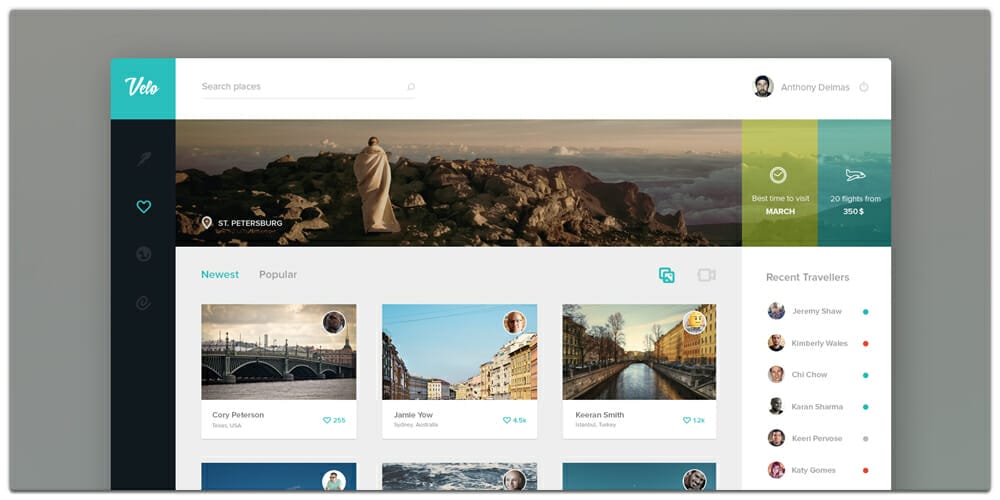Screen dimensions: 1000x500
Task: Click Kimberly Wales's avatar
Action: click(776, 343)
